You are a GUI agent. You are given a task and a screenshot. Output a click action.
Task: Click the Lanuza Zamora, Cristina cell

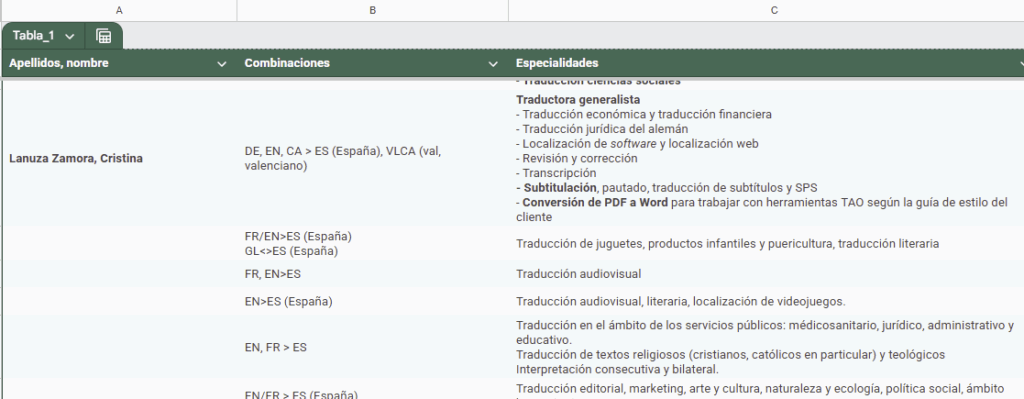click(x=119, y=159)
